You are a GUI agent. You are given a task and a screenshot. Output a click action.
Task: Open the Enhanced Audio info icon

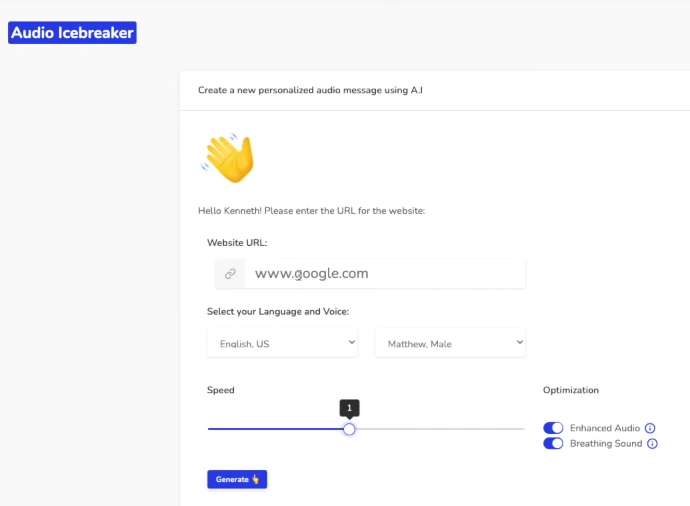click(x=650, y=428)
